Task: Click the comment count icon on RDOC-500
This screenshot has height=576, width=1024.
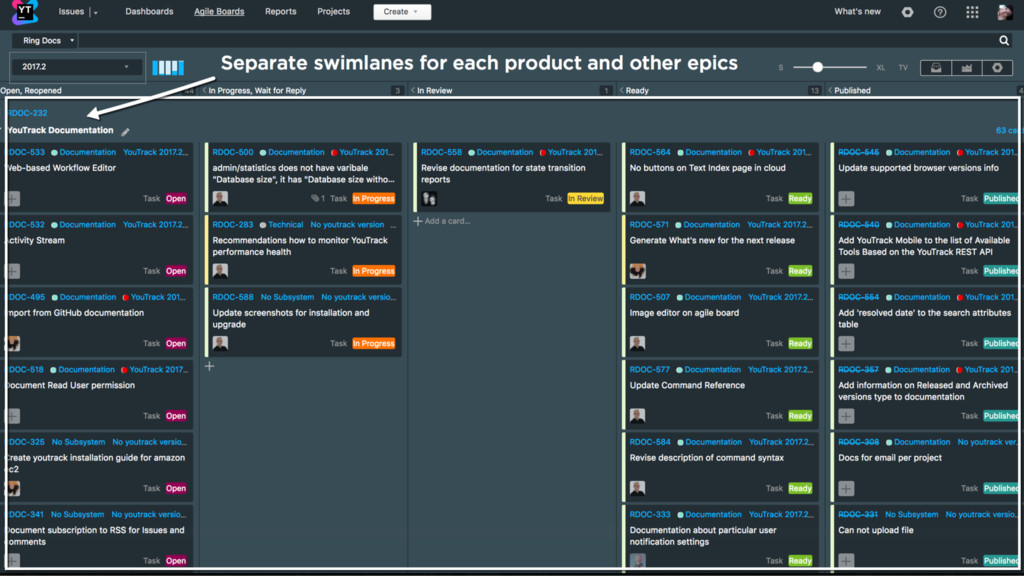Action: (x=318, y=198)
